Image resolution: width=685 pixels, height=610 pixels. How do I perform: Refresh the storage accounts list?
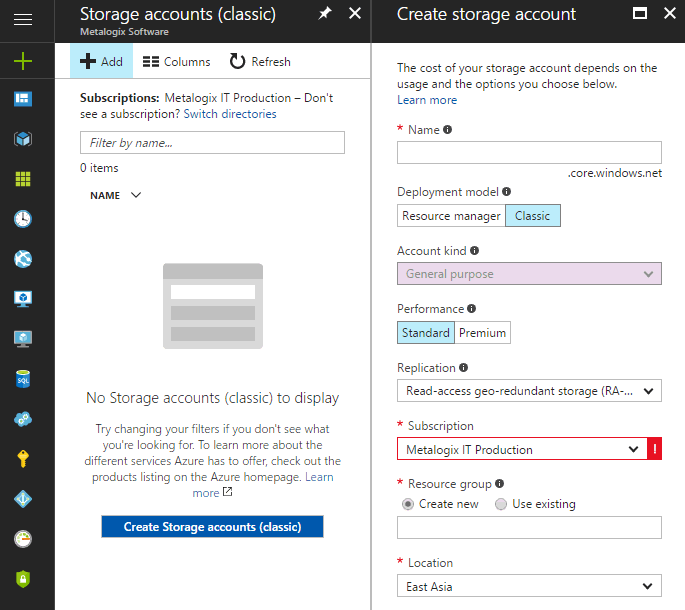[260, 62]
